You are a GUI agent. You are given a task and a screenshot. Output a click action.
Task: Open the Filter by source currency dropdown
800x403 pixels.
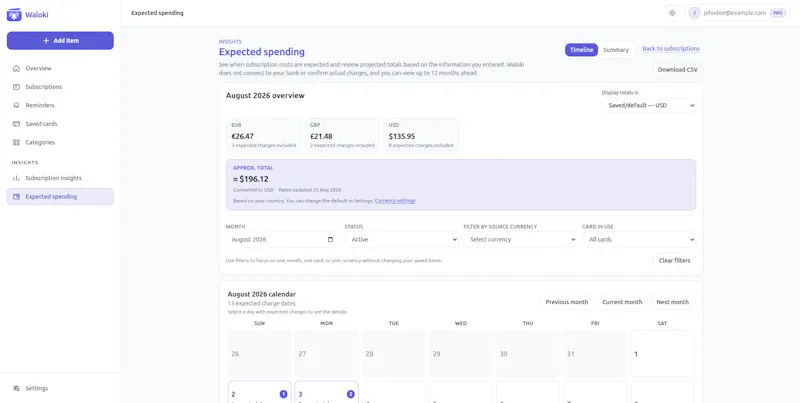(520, 239)
